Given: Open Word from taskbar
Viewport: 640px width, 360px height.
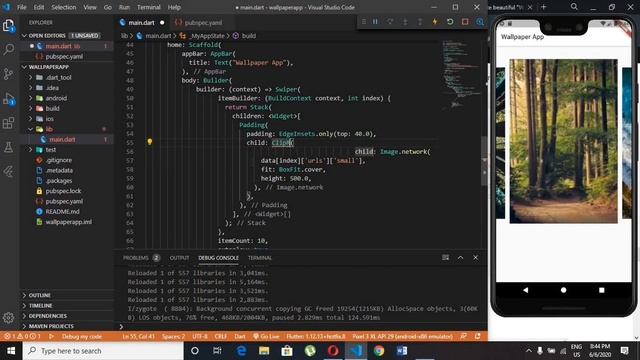Looking at the screenshot, I should click(402, 351).
